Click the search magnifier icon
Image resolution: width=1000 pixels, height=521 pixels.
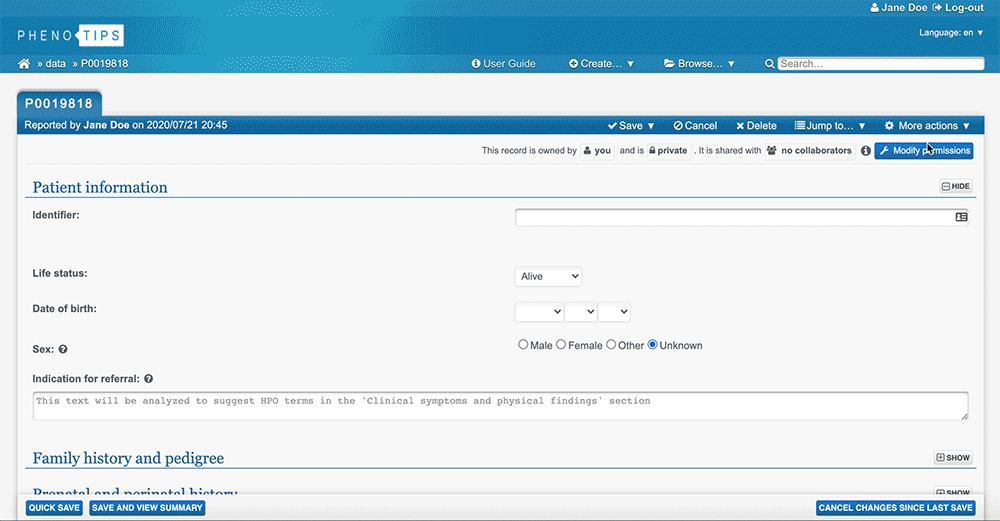[x=769, y=64]
